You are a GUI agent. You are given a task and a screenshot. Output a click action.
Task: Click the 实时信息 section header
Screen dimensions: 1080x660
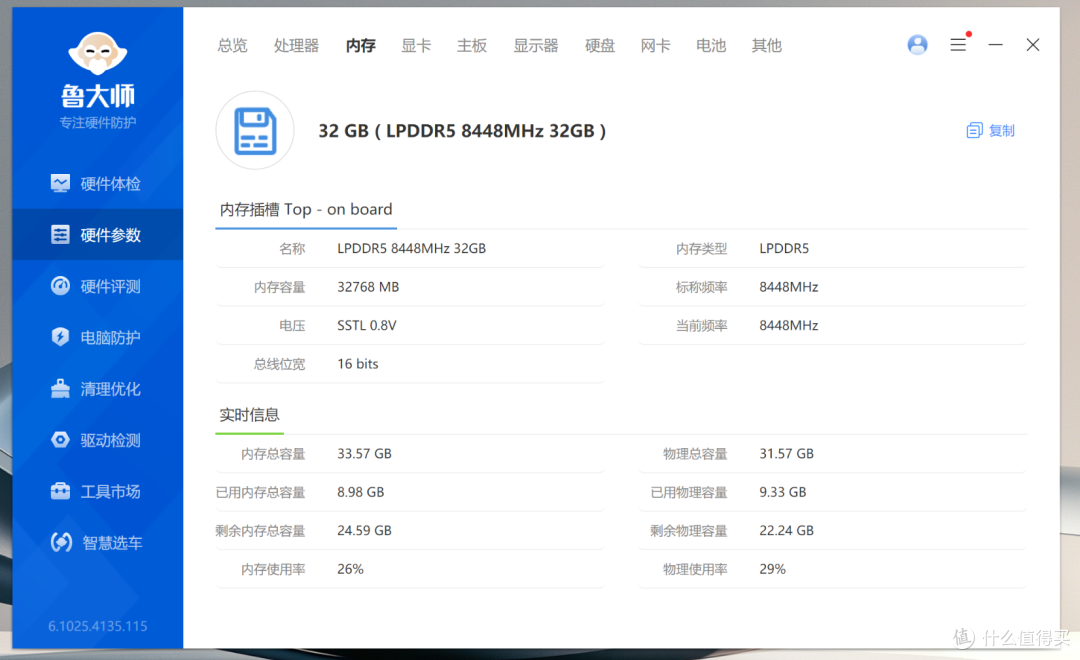[249, 415]
